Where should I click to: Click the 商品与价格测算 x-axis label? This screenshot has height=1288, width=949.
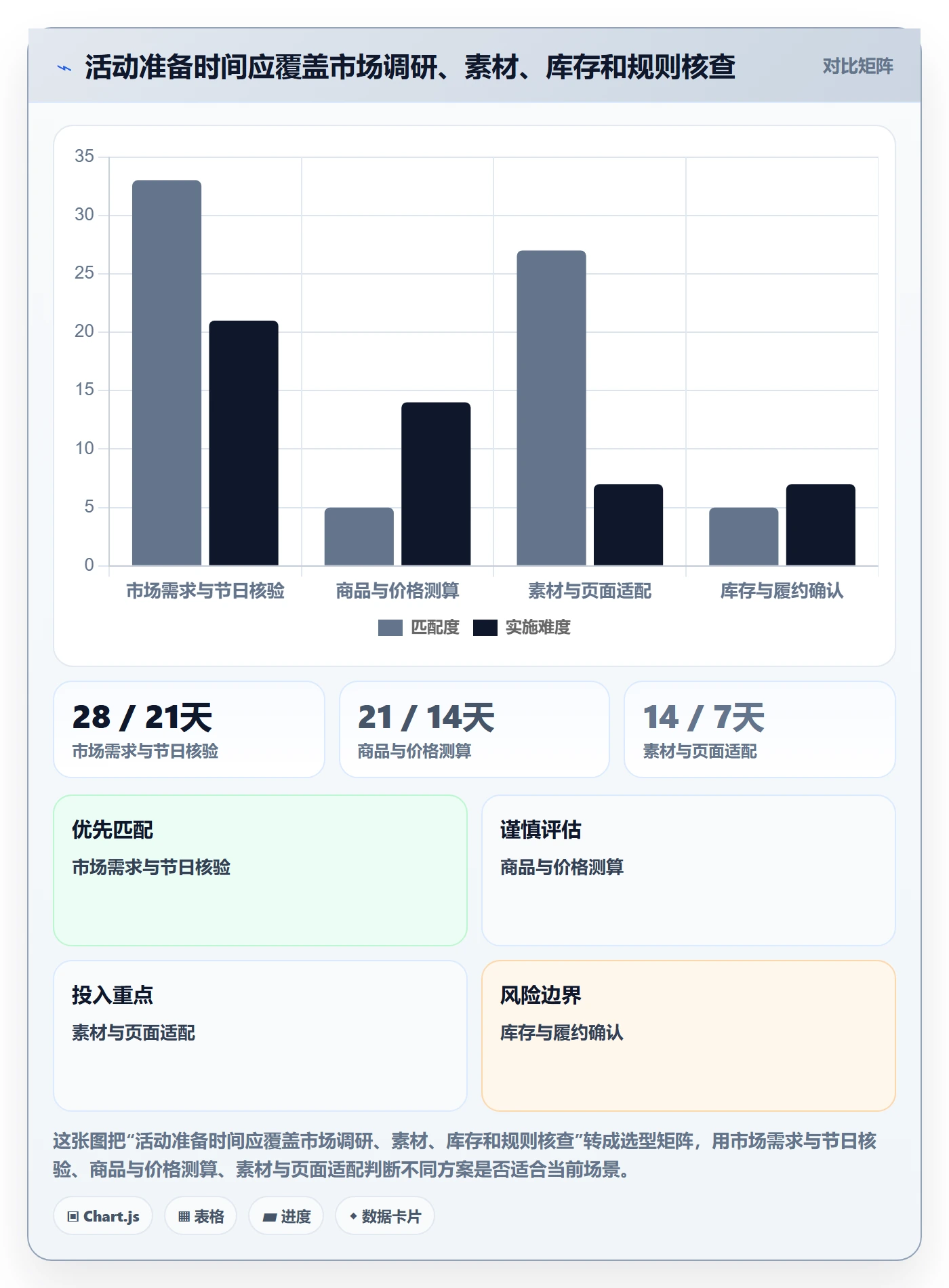point(398,591)
